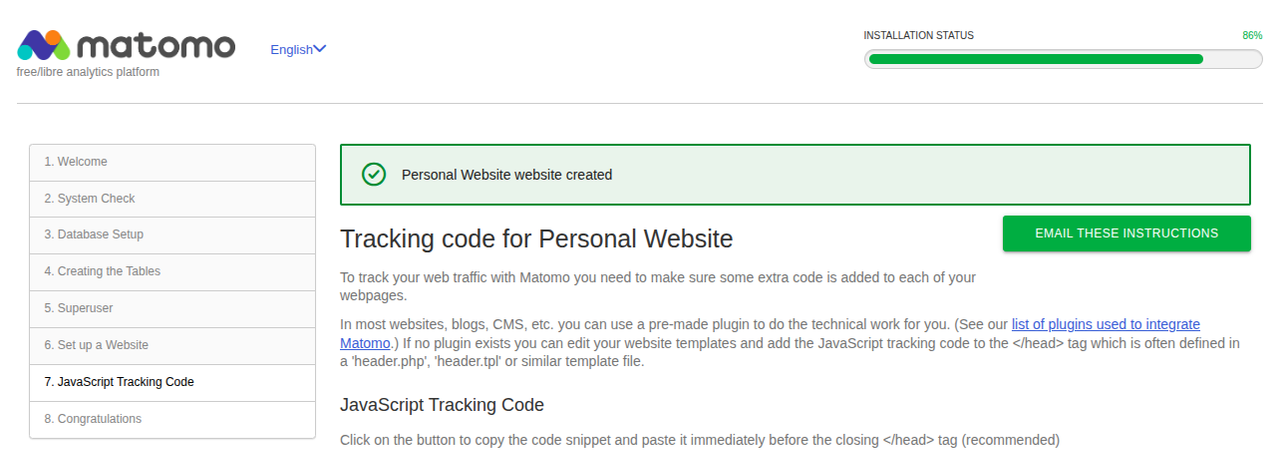Click the JavaScript Tracking Code section heading
Screen dimensions: 1280x459
click(442, 405)
